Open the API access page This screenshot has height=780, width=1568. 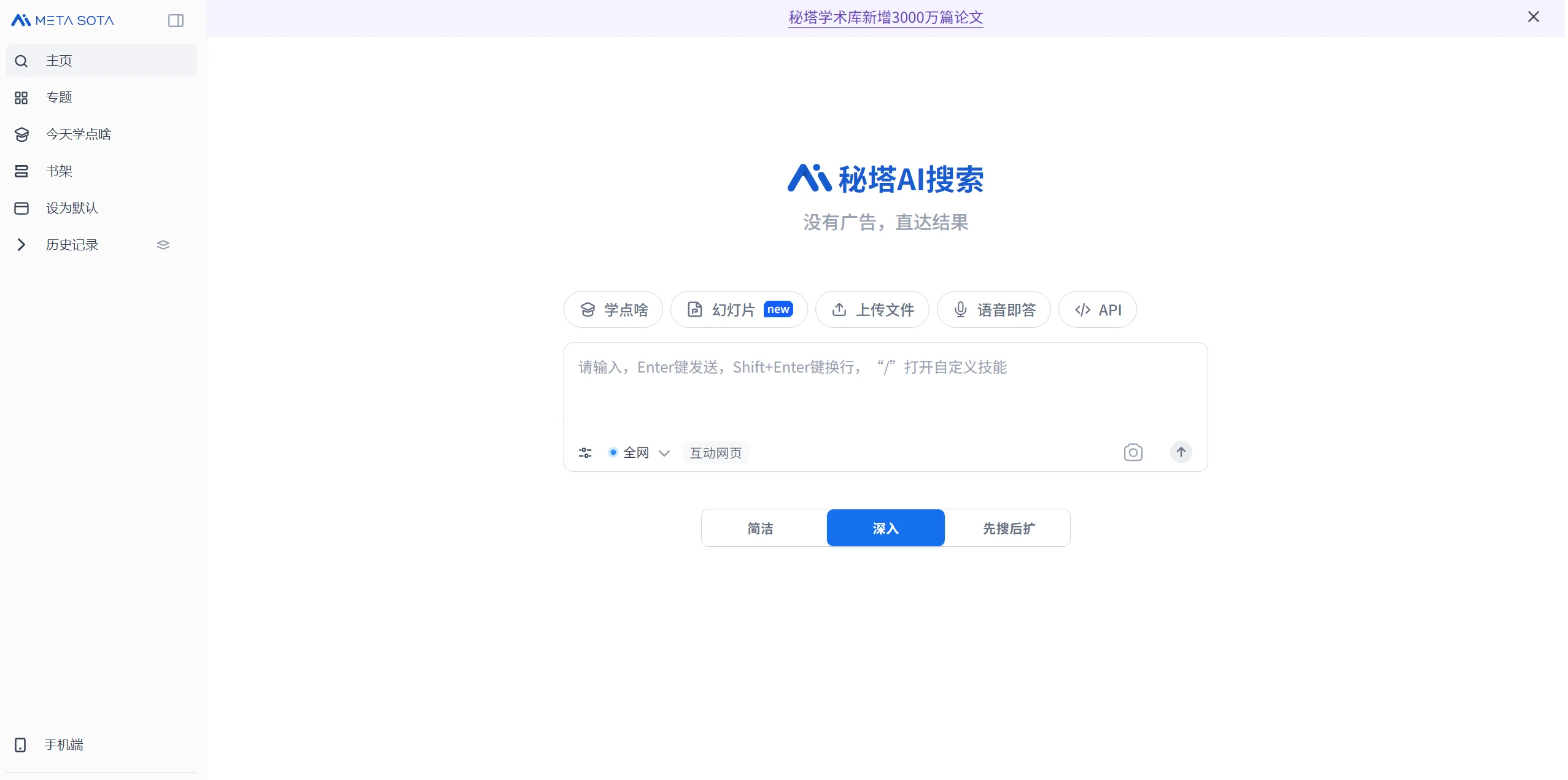pos(1097,309)
